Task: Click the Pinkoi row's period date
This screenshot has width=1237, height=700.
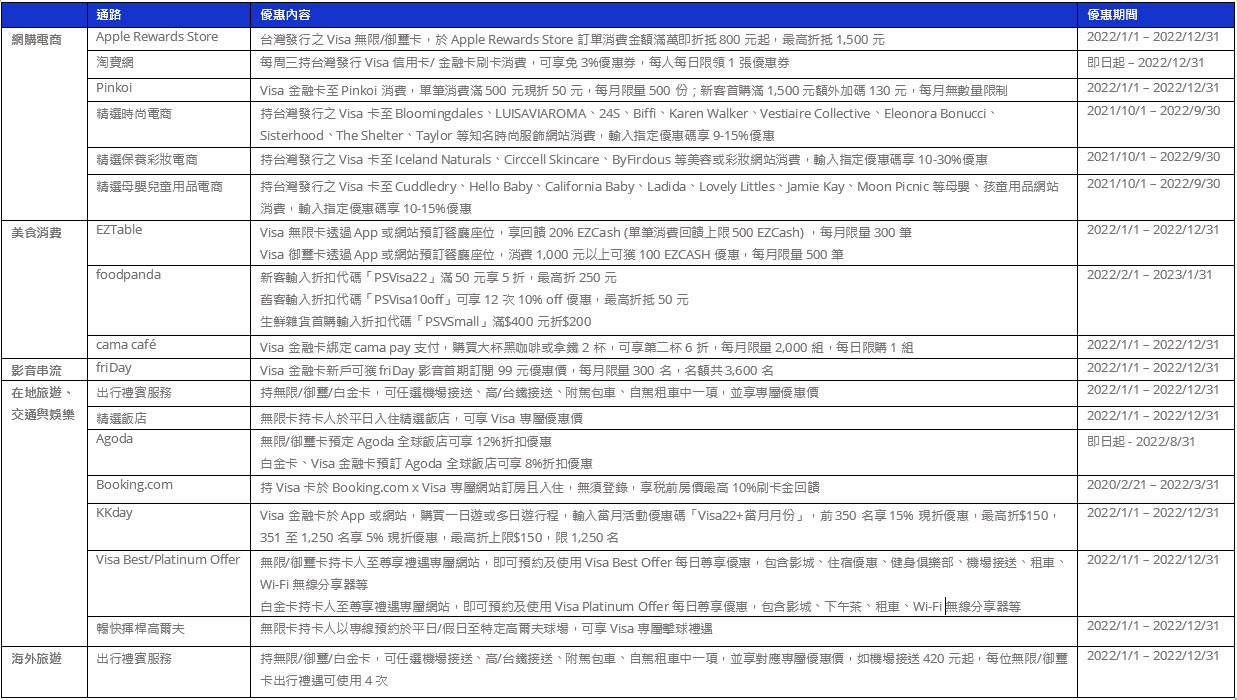Action: [1153, 87]
